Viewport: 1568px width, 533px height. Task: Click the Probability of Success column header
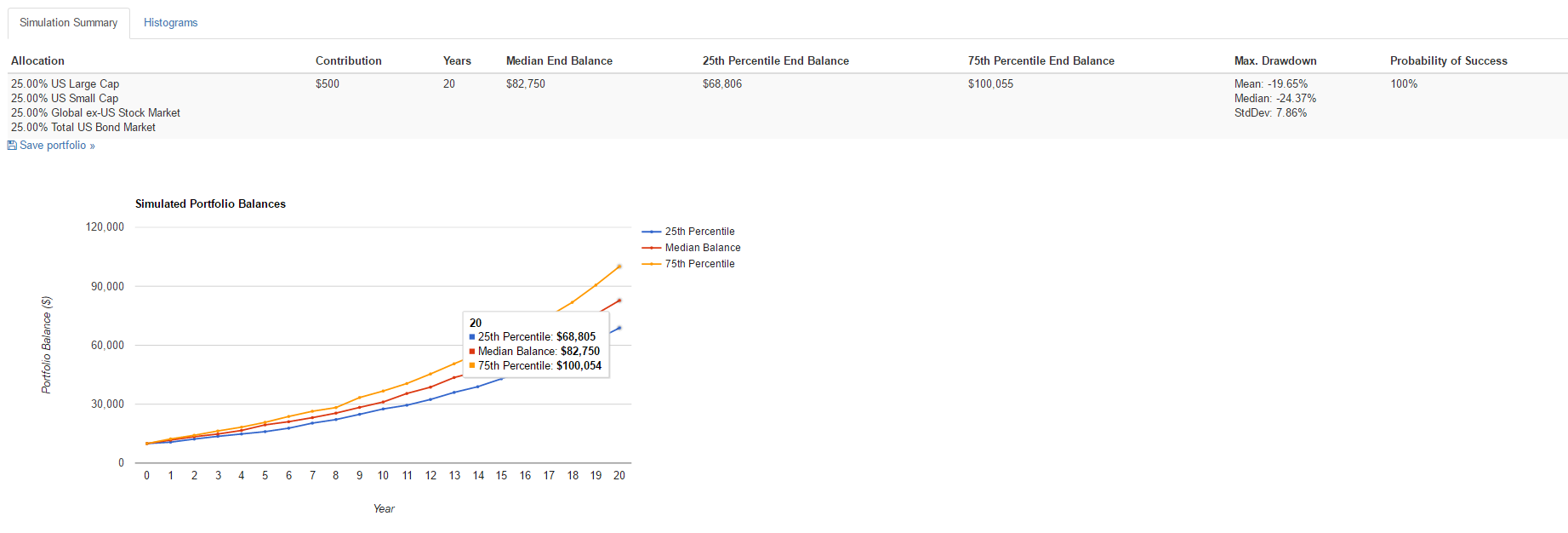1448,61
